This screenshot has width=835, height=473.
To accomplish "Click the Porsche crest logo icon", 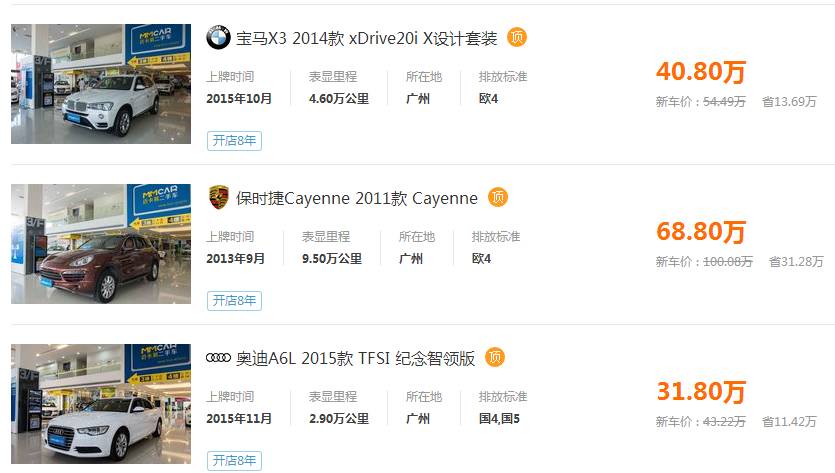I will point(218,197).
